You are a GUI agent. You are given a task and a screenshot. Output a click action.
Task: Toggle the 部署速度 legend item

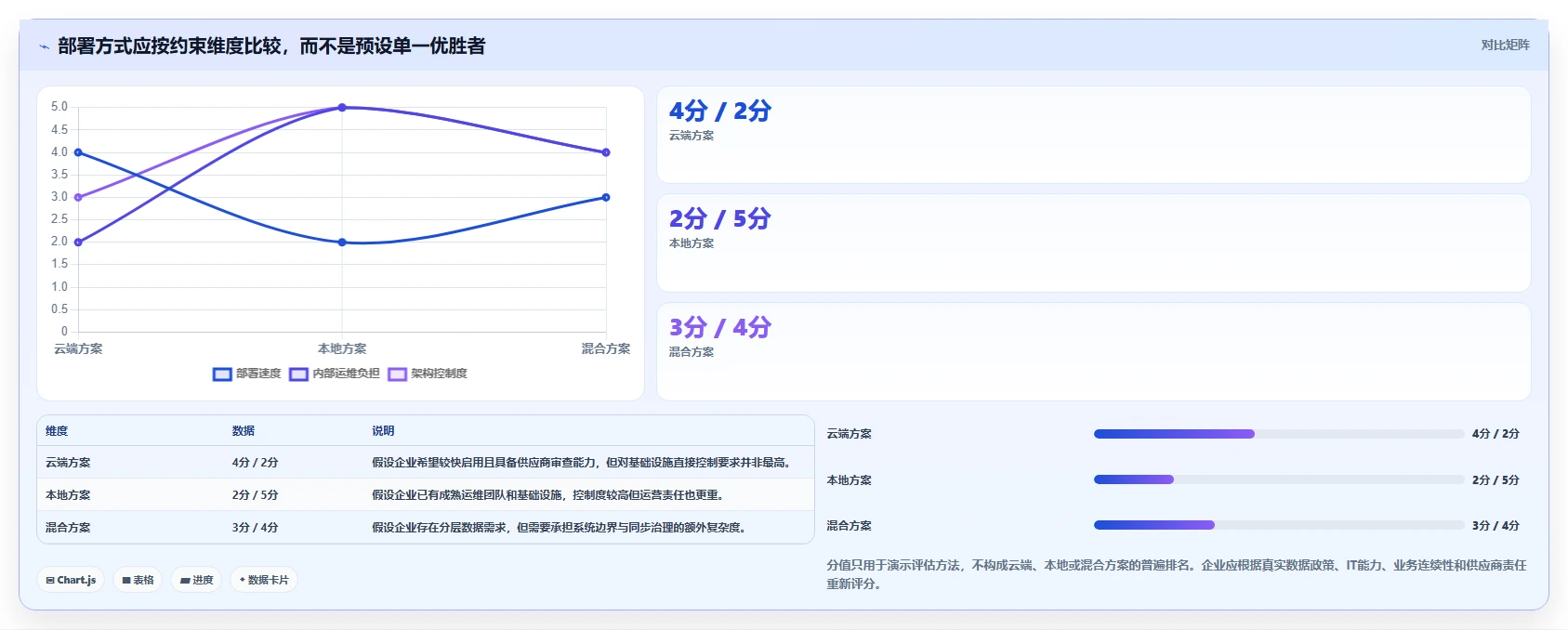(x=247, y=374)
